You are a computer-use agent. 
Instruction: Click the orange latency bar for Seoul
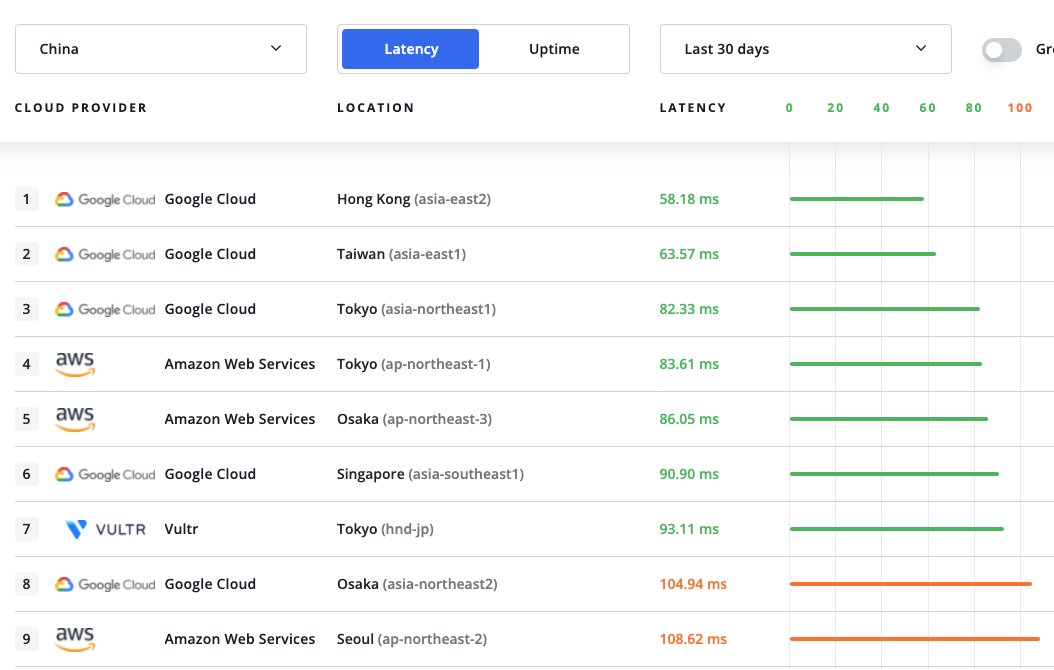tap(915, 639)
